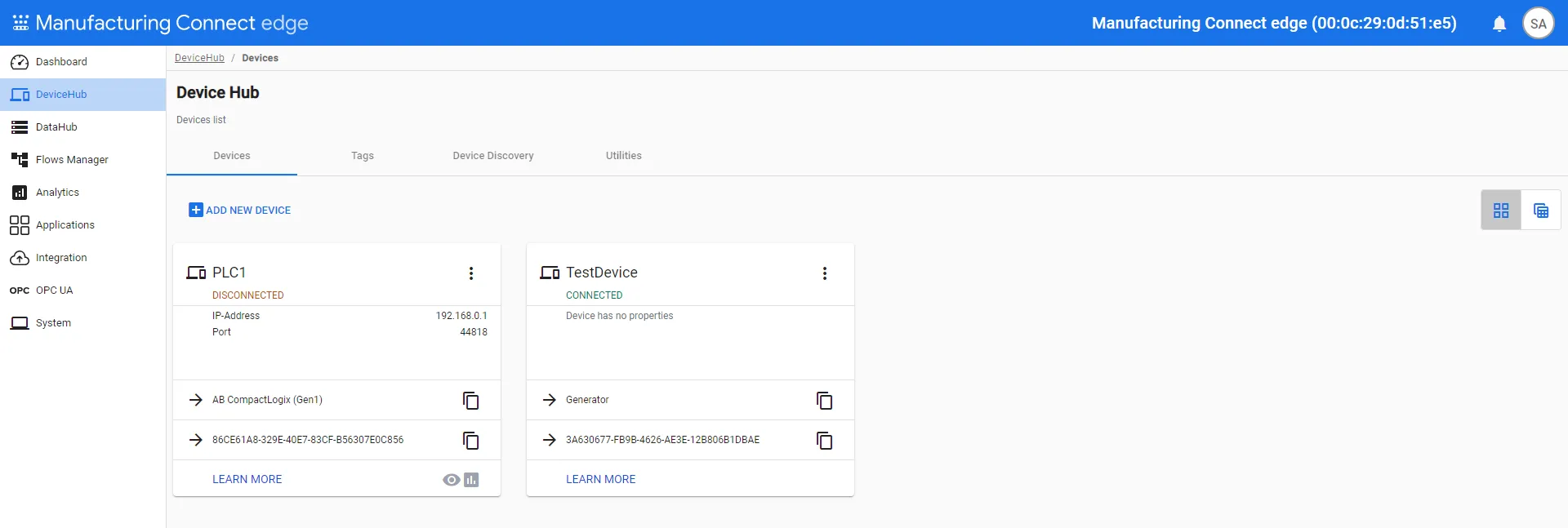This screenshot has height=528, width=1568.
Task: Open PLC1 three-dot options menu
Action: click(x=471, y=273)
